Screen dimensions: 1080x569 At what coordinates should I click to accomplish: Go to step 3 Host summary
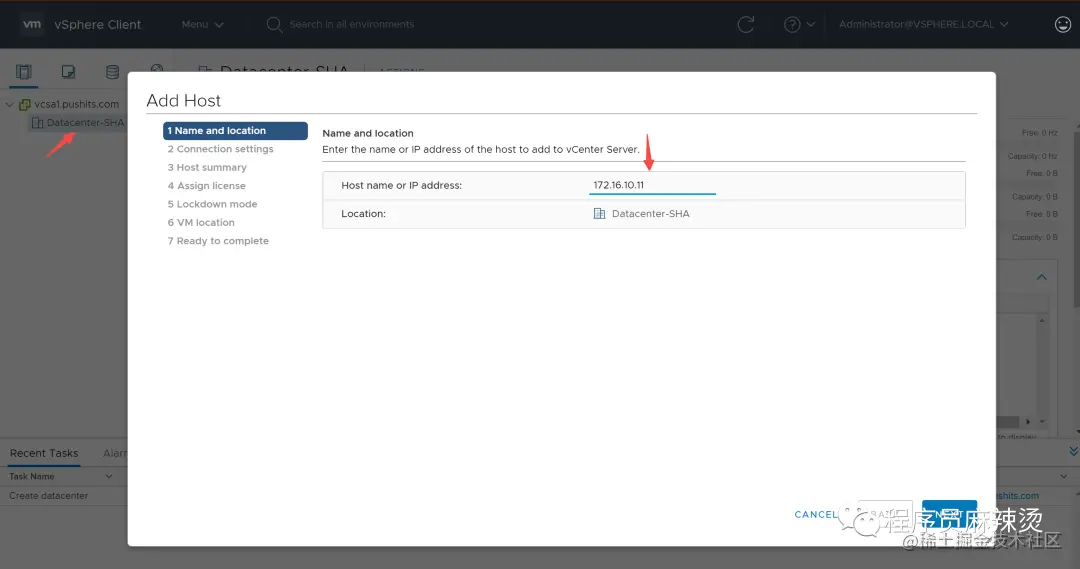(x=207, y=167)
